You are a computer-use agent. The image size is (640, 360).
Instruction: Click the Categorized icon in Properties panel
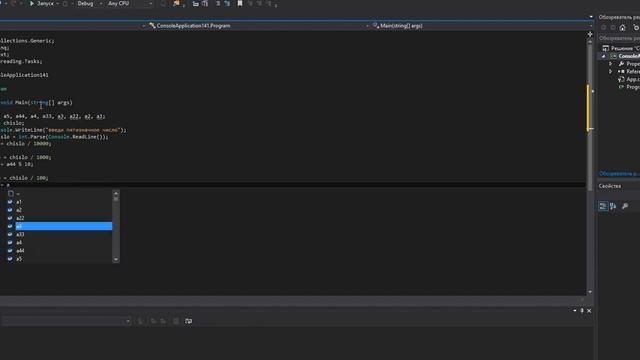click(x=603, y=207)
